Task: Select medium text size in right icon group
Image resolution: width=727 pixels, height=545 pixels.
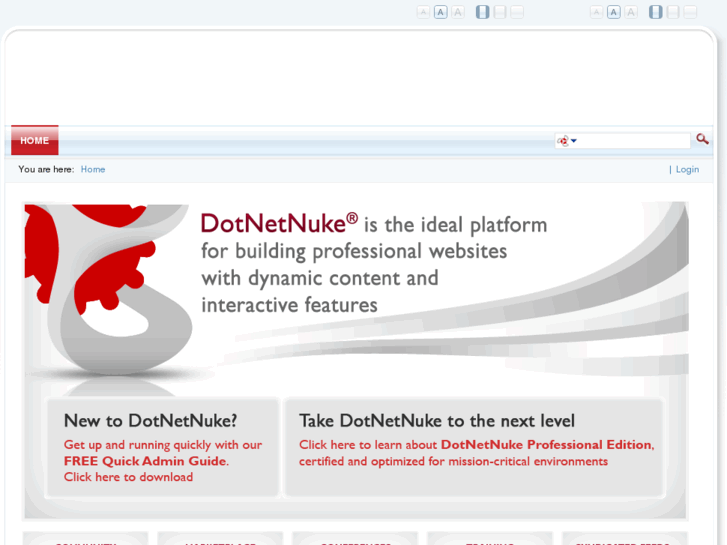Action: [x=613, y=12]
